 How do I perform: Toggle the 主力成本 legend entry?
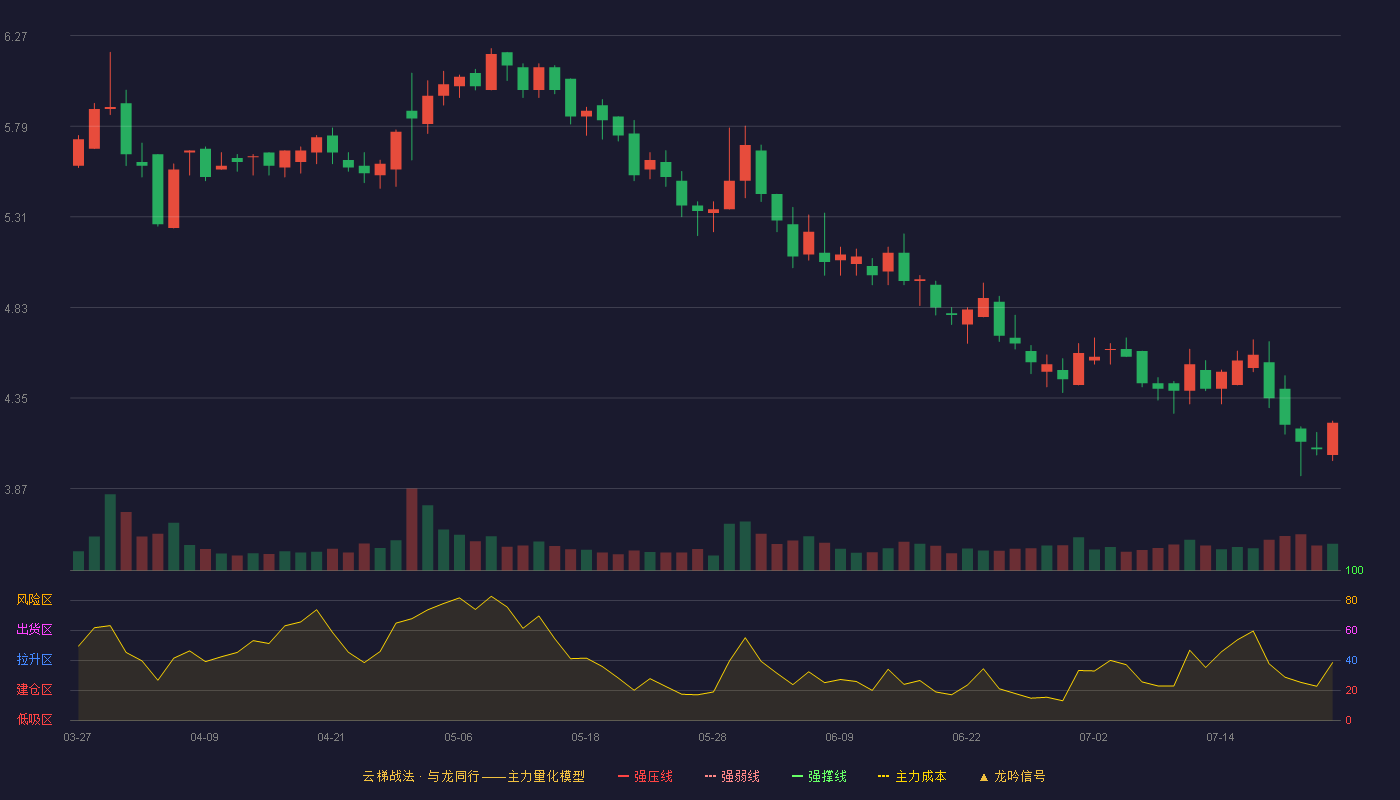(x=912, y=776)
